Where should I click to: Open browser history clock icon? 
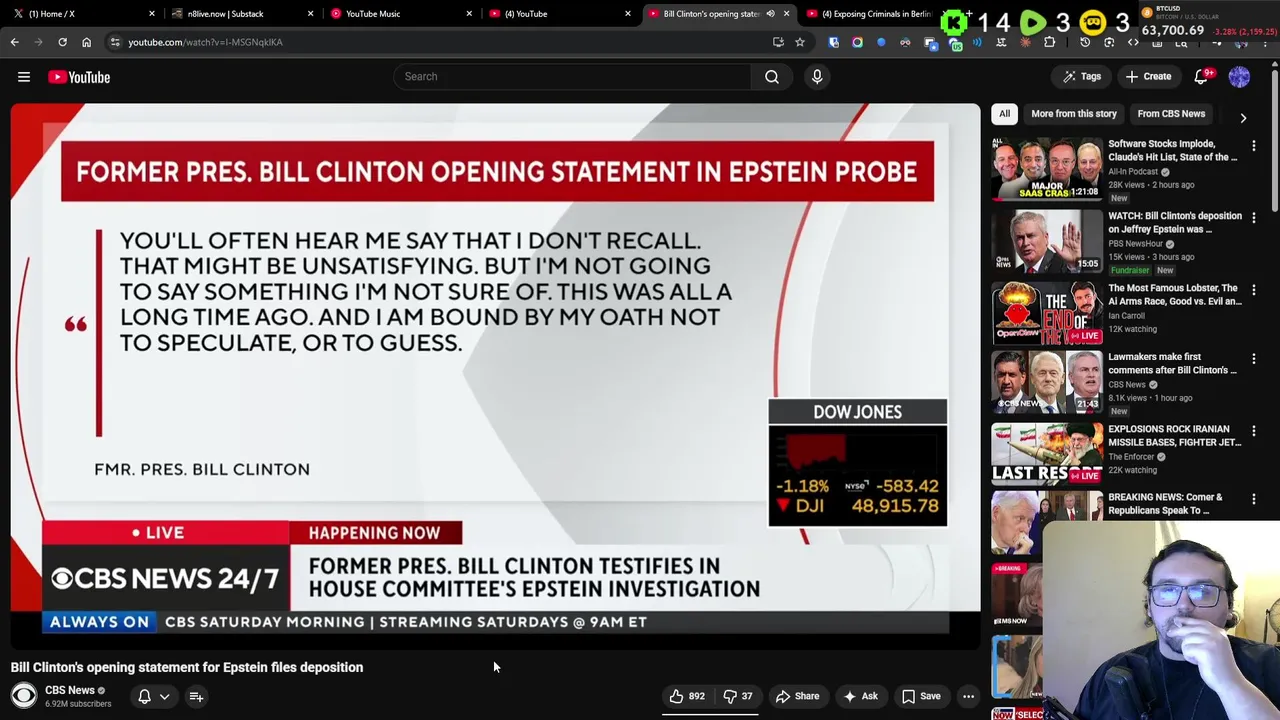[x=1085, y=42]
